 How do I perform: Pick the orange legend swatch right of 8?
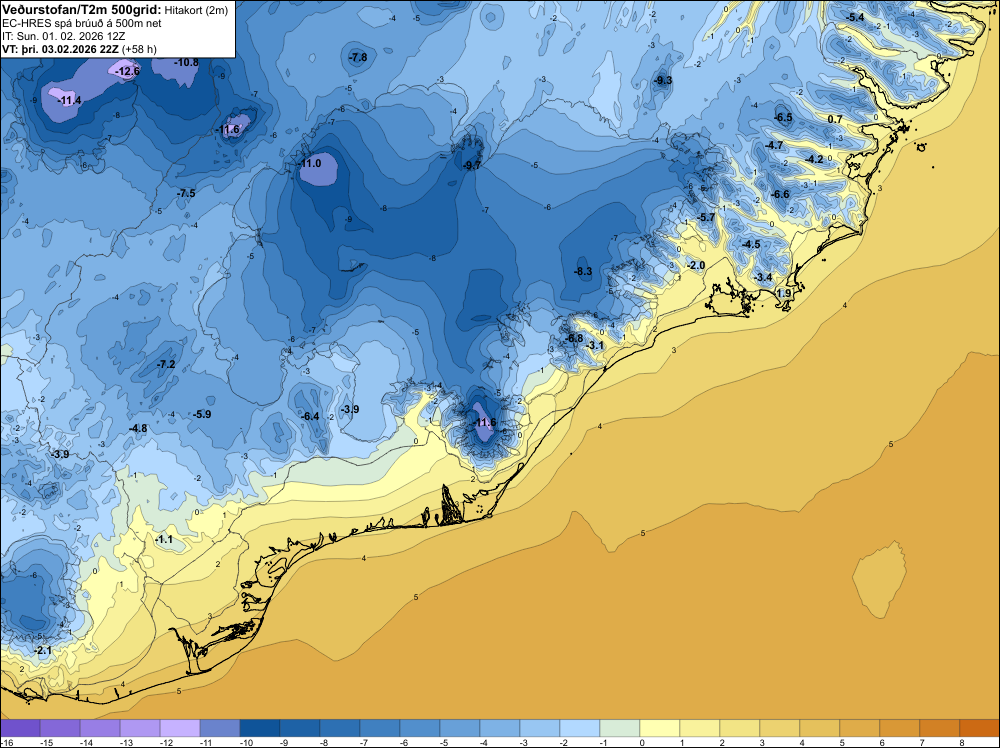click(x=979, y=728)
